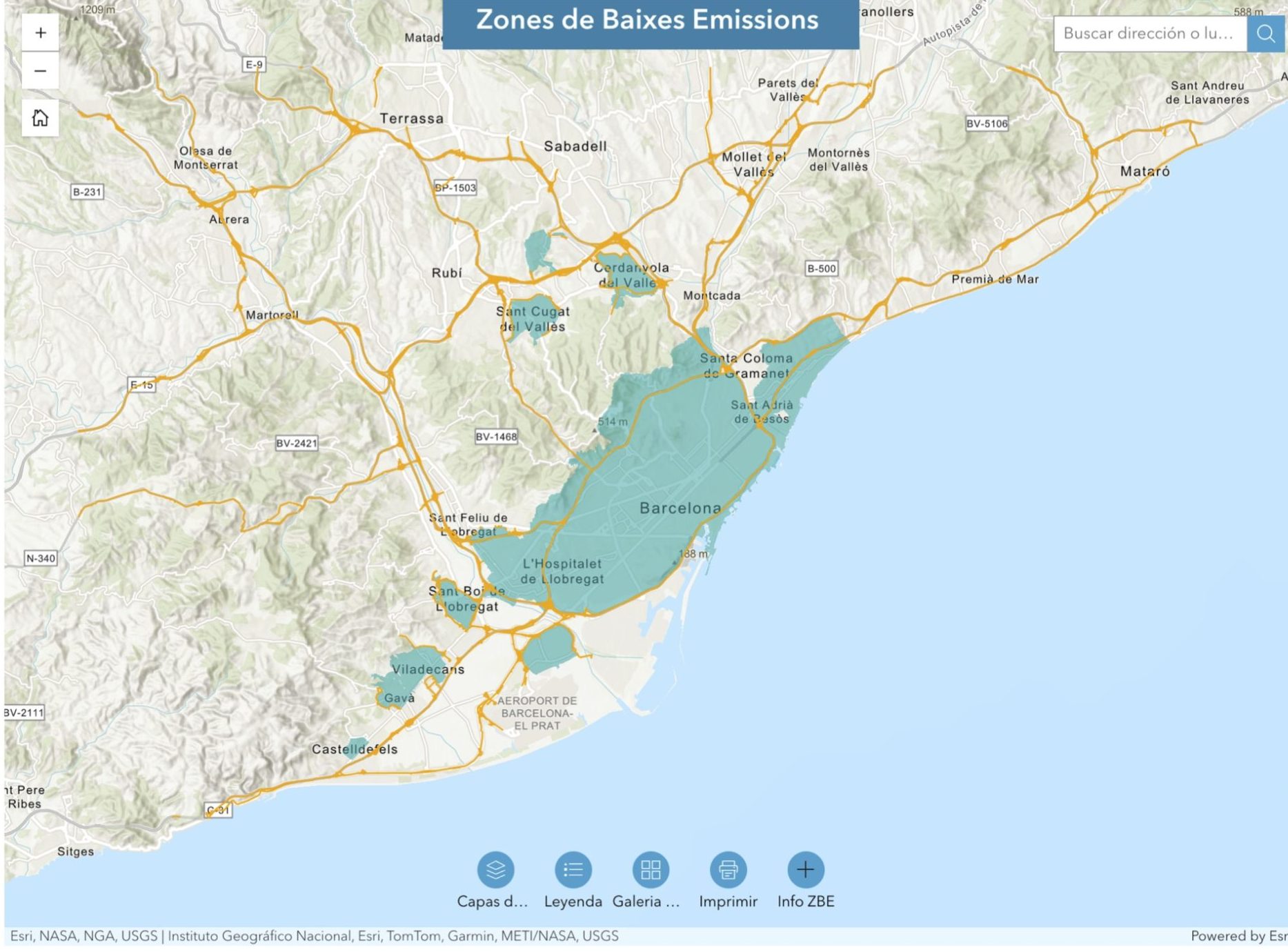Viewport: 1288px width, 952px height.
Task: Click the Powered by Esri attribution
Action: 1238,936
